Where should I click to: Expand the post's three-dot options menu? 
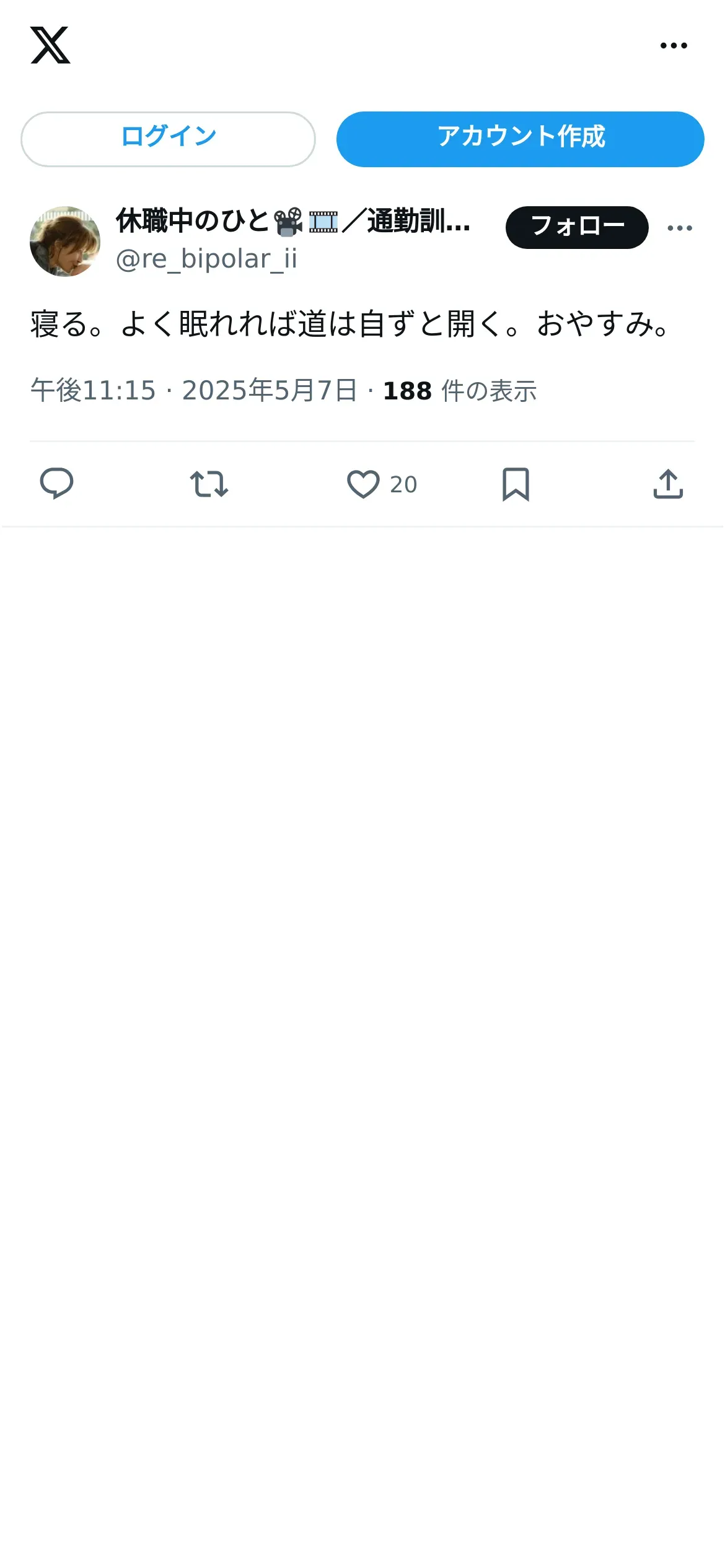coord(680,228)
